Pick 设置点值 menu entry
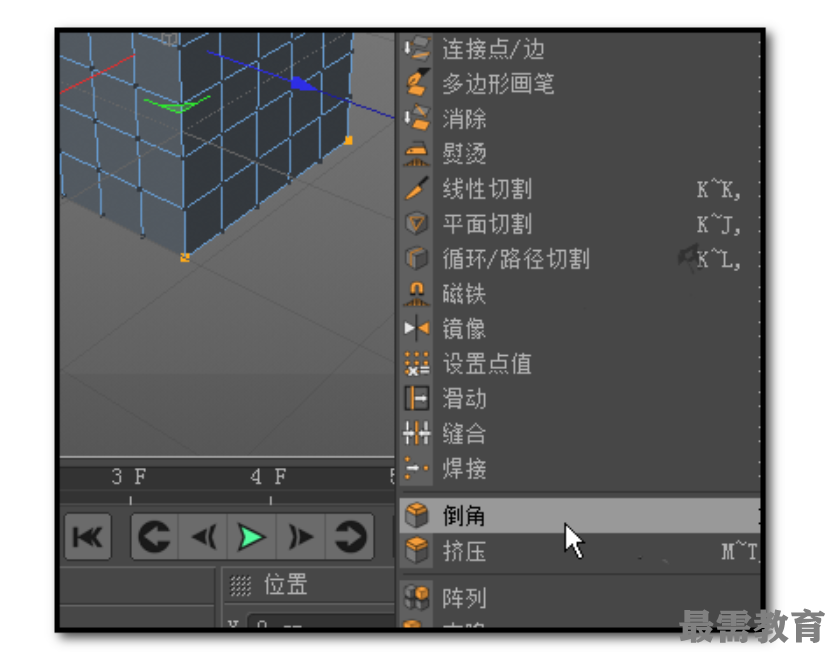Image resolution: width=831 pixels, height=666 pixels. pyautogui.click(x=580, y=363)
